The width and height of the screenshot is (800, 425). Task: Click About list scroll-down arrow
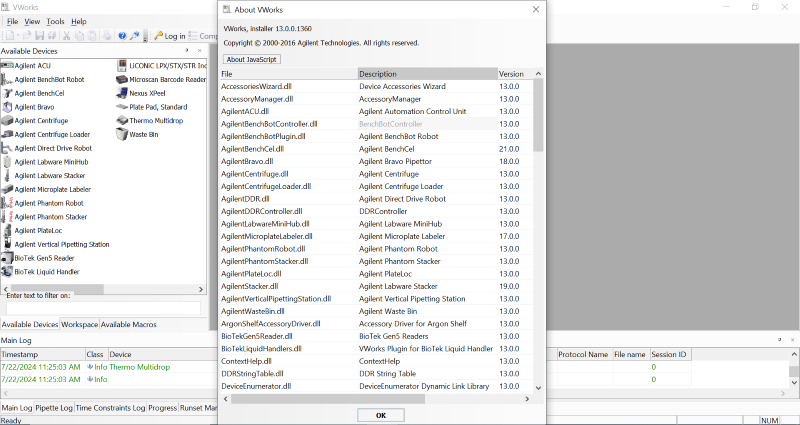coord(538,388)
